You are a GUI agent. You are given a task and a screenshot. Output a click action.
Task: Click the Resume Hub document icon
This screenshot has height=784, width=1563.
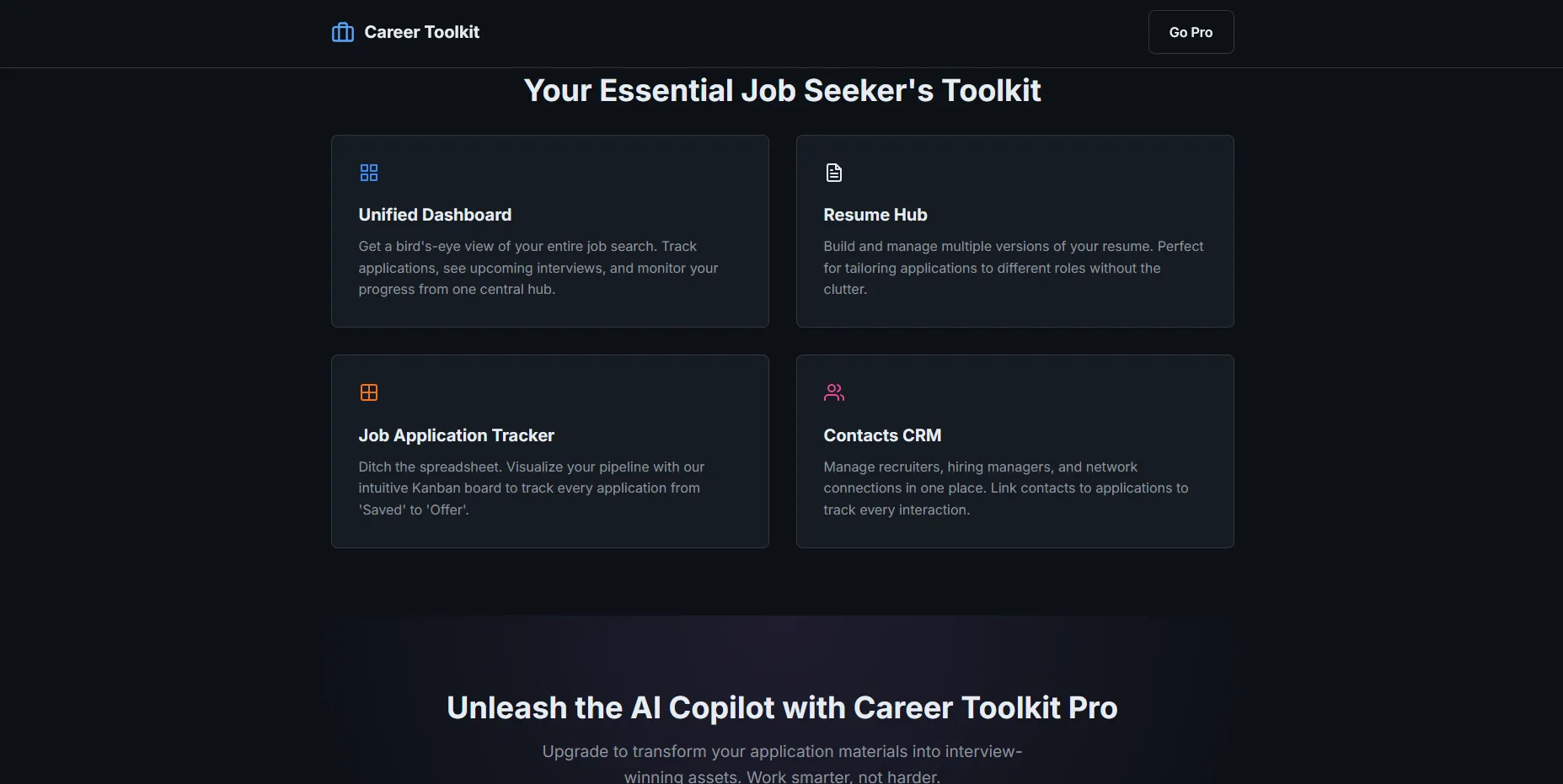tap(833, 173)
